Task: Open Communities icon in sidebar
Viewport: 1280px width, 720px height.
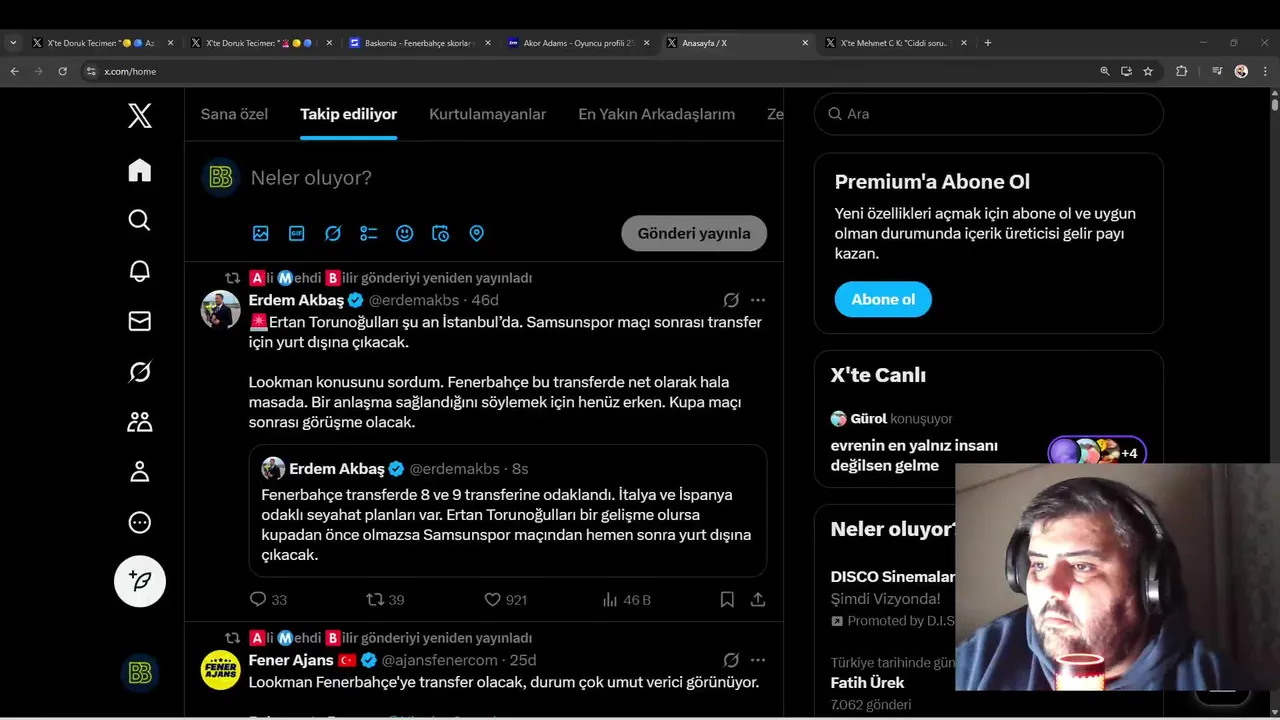Action: pos(140,422)
